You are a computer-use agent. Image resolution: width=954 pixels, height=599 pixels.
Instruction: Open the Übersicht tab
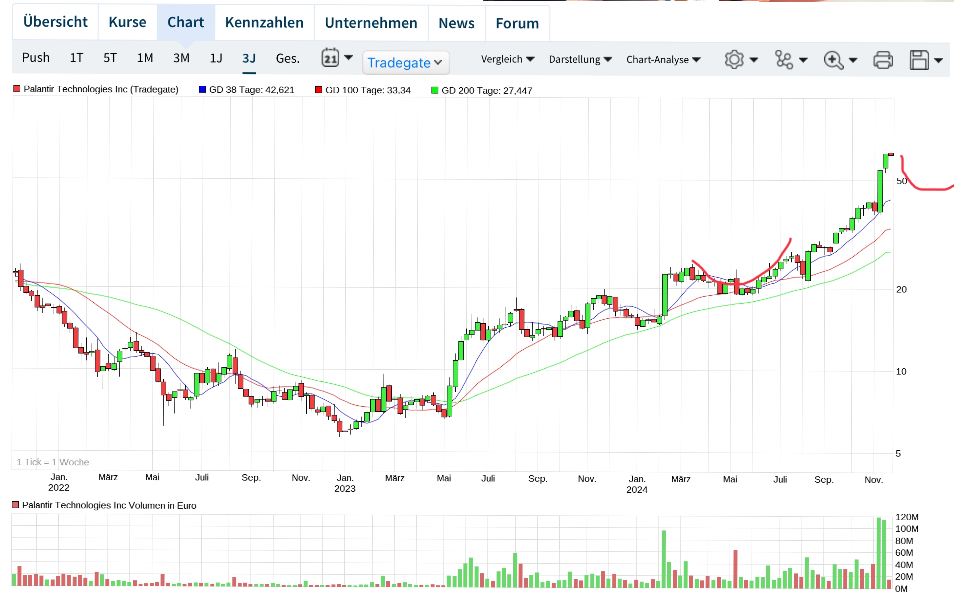coord(55,23)
